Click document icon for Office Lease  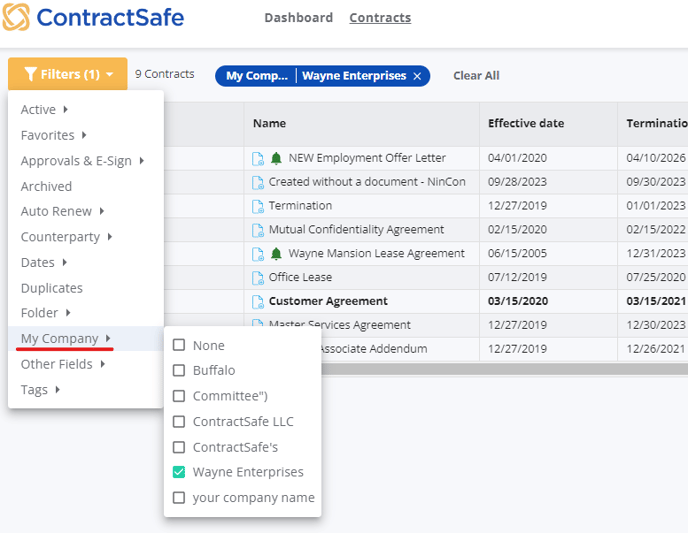(258, 278)
